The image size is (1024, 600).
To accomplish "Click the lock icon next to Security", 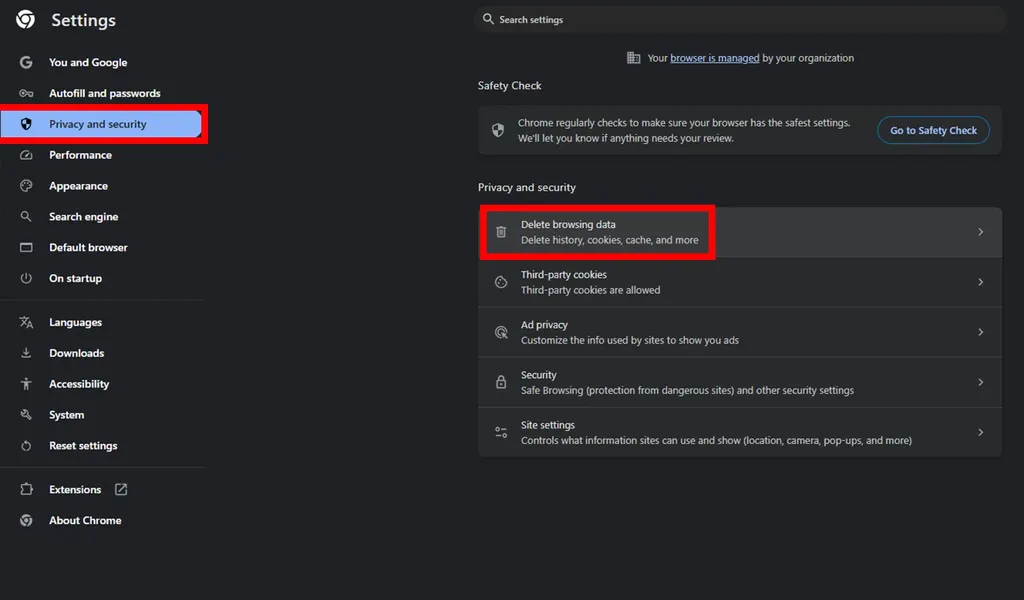I will (x=501, y=382).
